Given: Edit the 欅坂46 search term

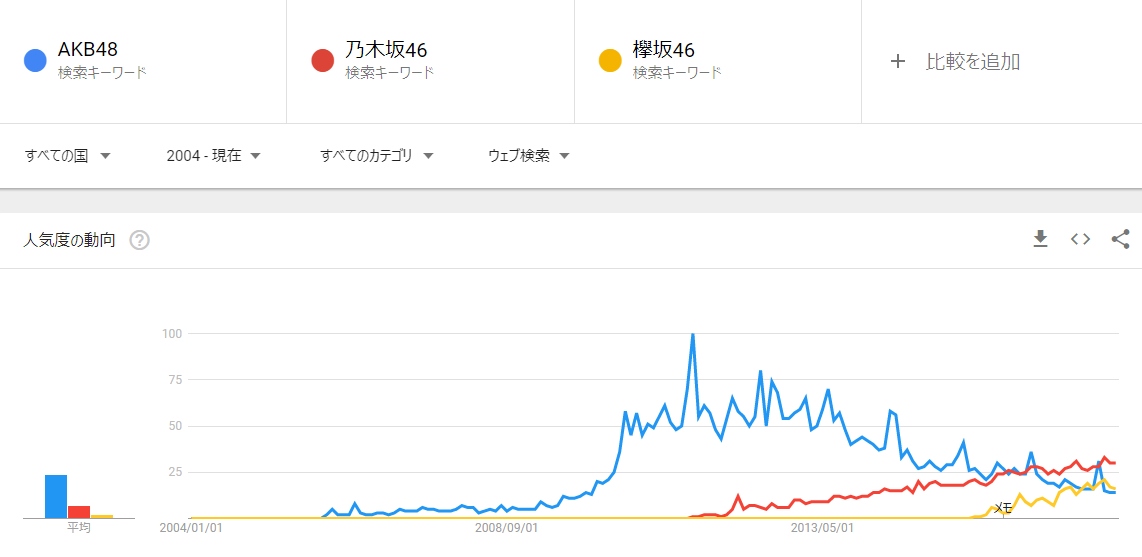Looking at the screenshot, I should point(664,50).
